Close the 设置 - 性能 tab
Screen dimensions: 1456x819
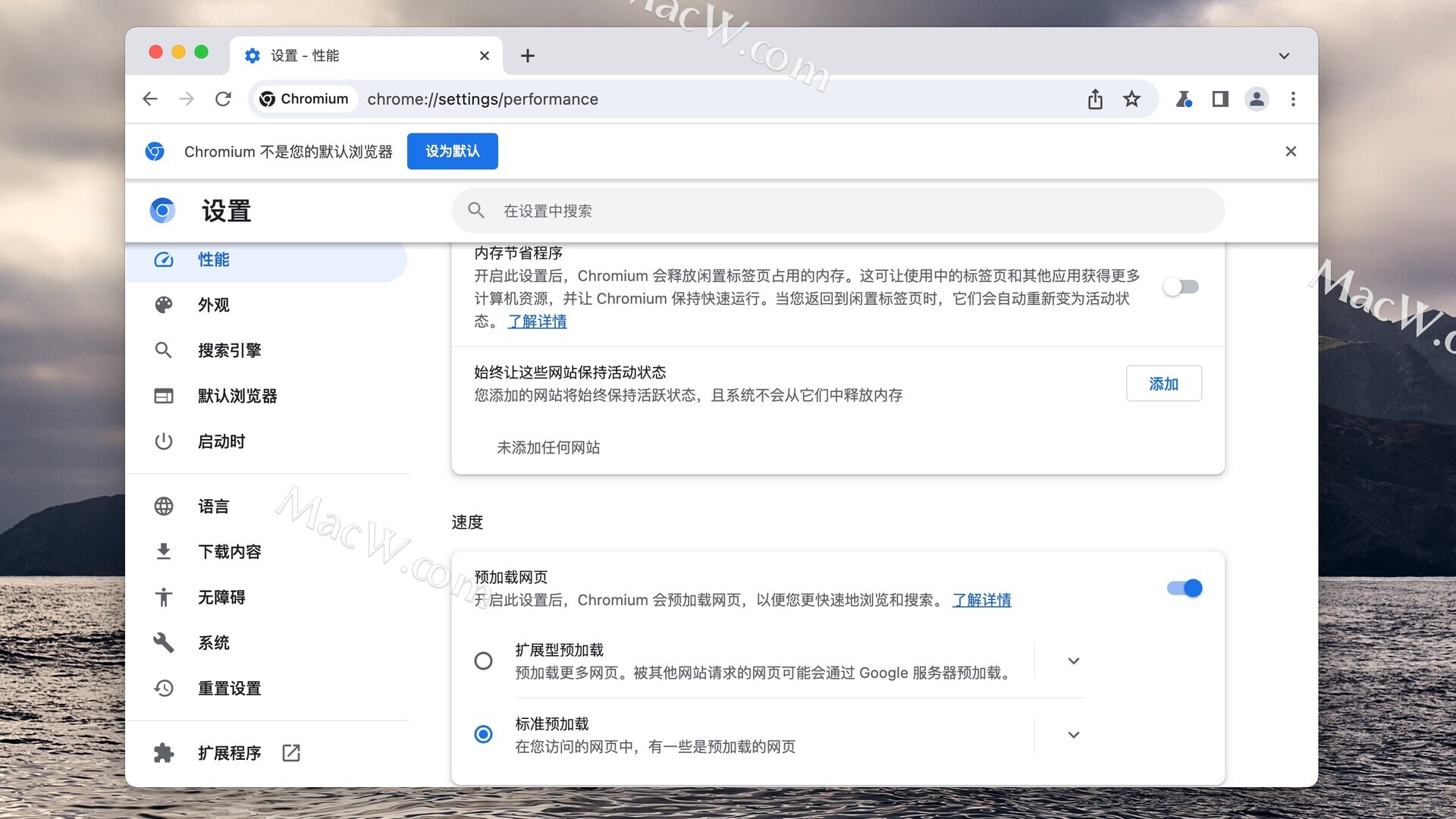pos(485,55)
